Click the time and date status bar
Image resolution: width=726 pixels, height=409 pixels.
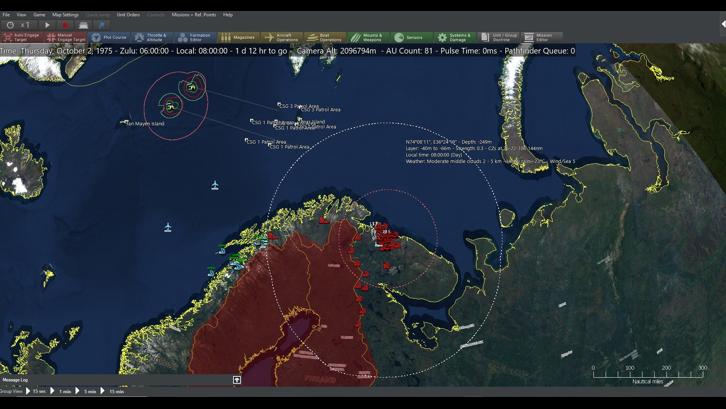[288, 51]
